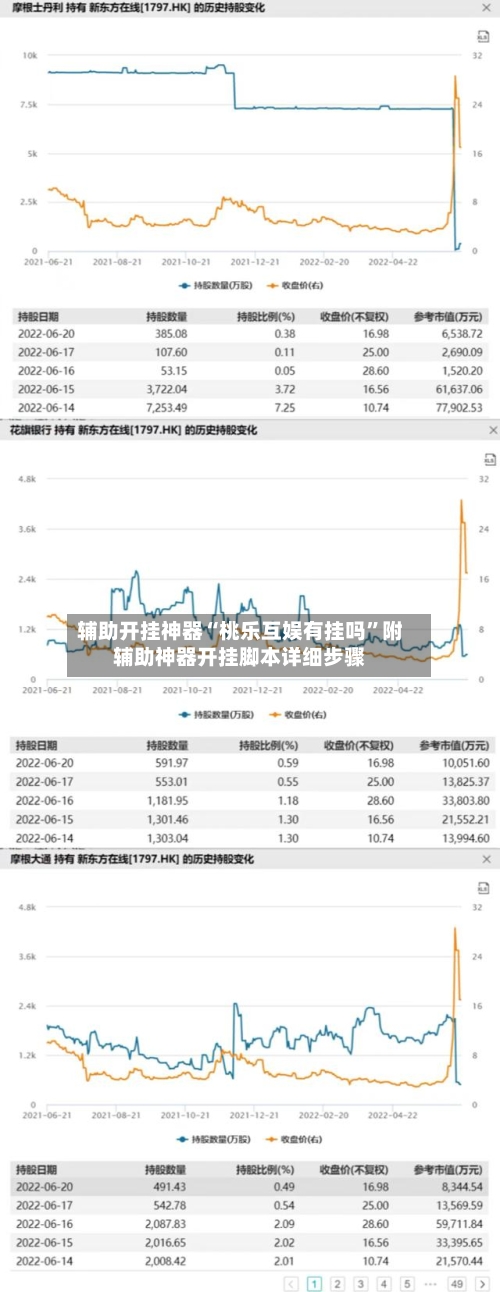This screenshot has width=500, height=1292.
Task: Click 持股数量 header in 摩根士丹利 table
Action: (x=166, y=316)
